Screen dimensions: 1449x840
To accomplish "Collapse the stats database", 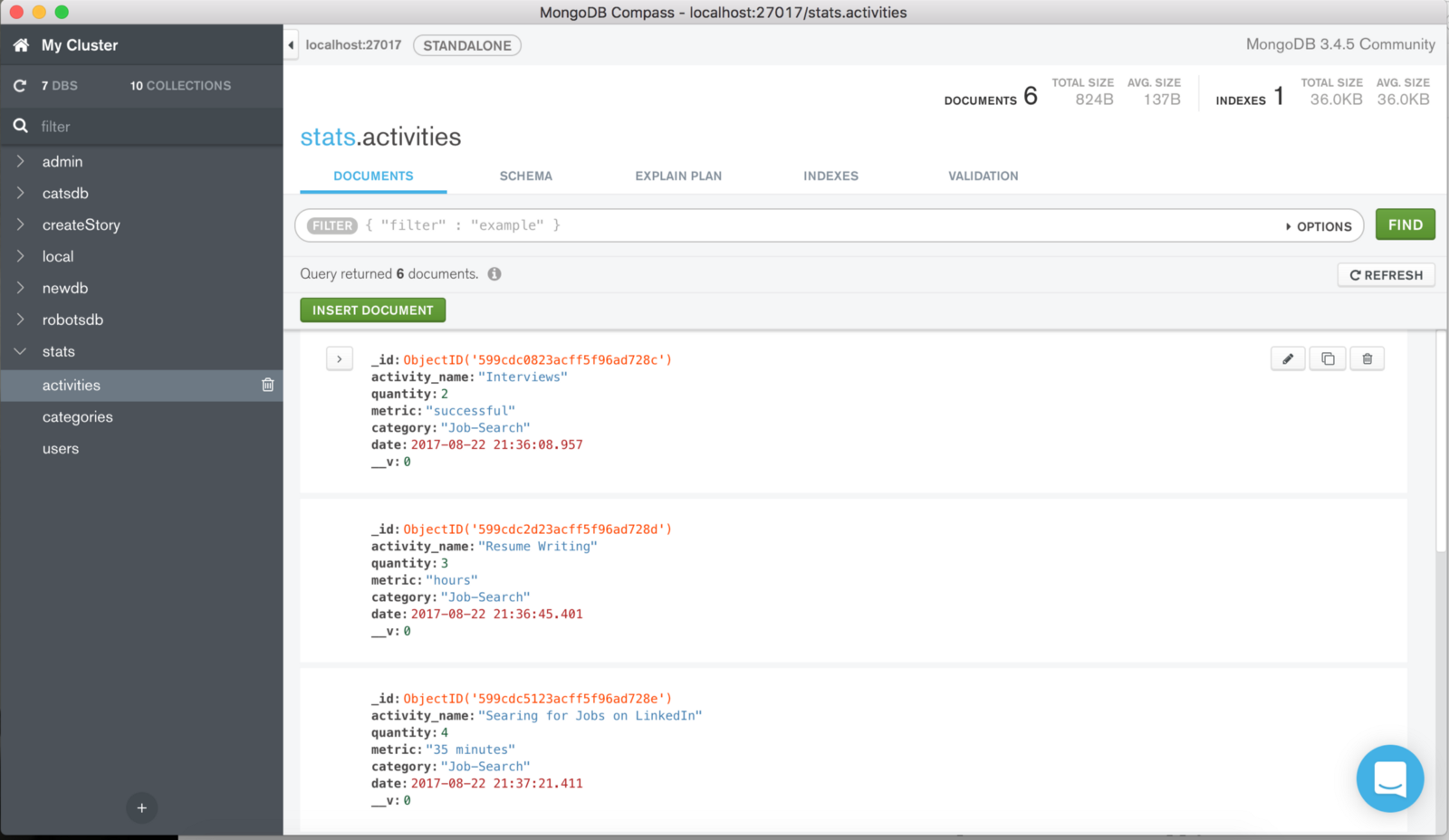I will (21, 351).
